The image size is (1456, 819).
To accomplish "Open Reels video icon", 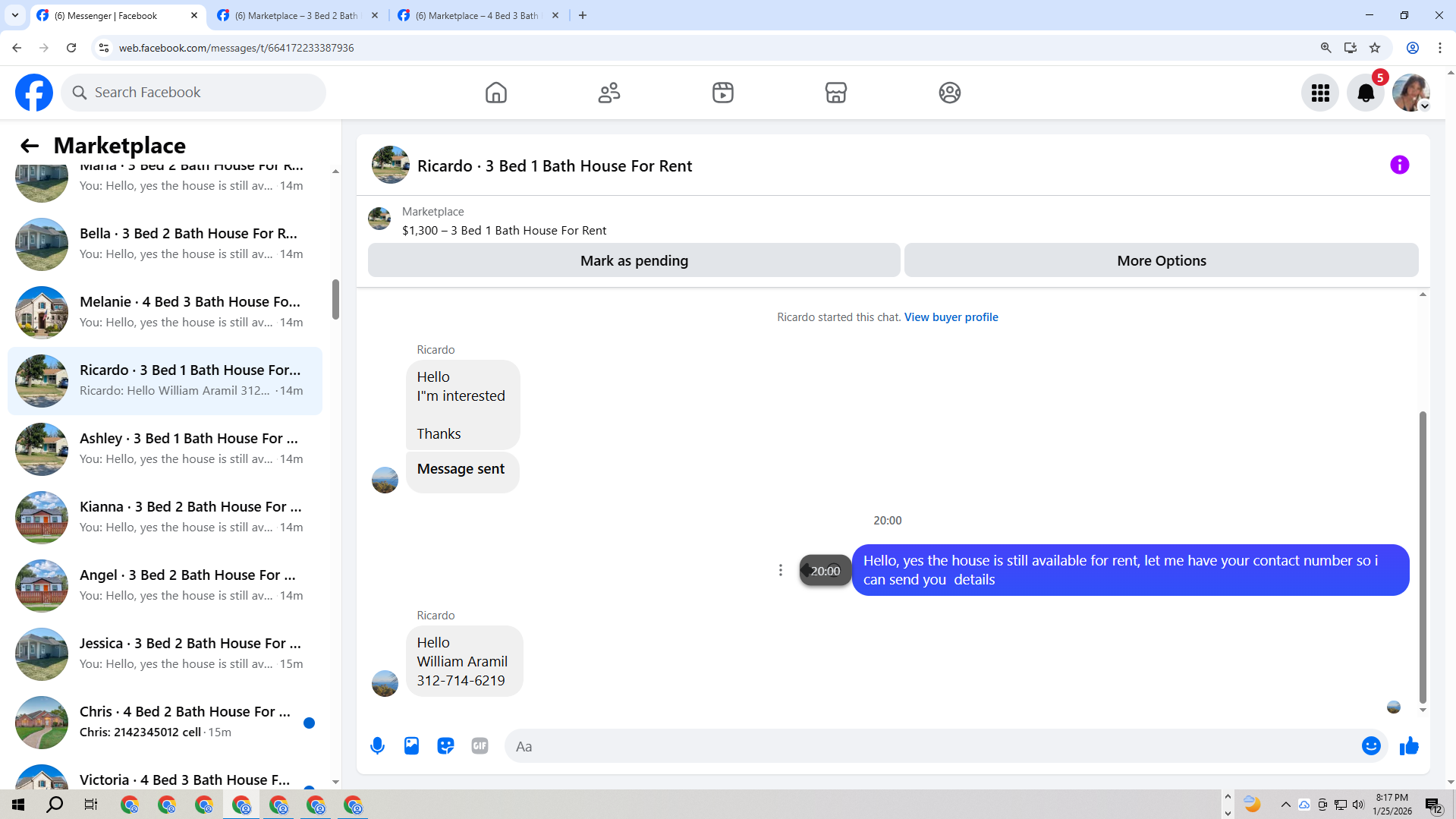I will click(723, 93).
